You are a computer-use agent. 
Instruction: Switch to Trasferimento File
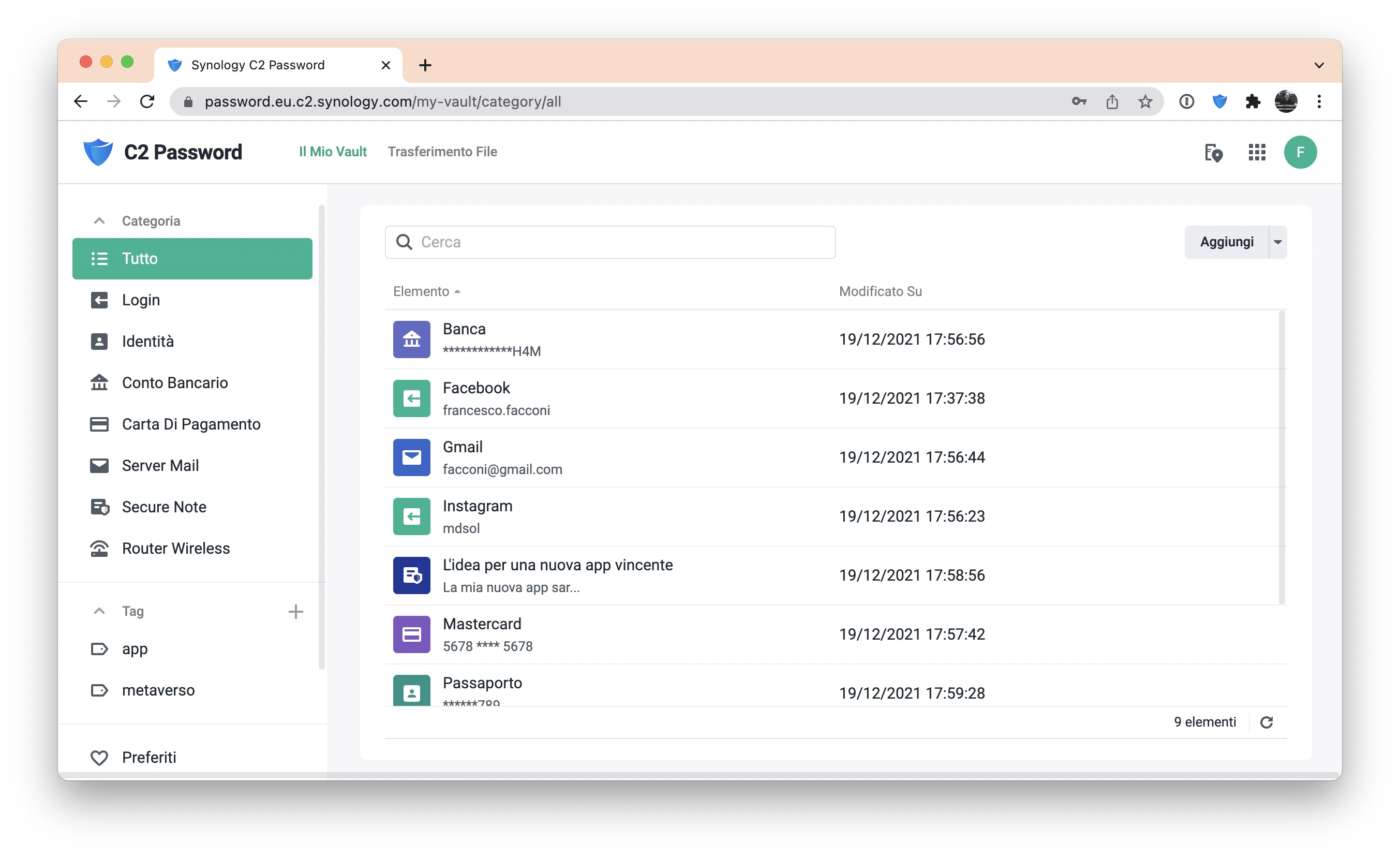[x=443, y=152]
